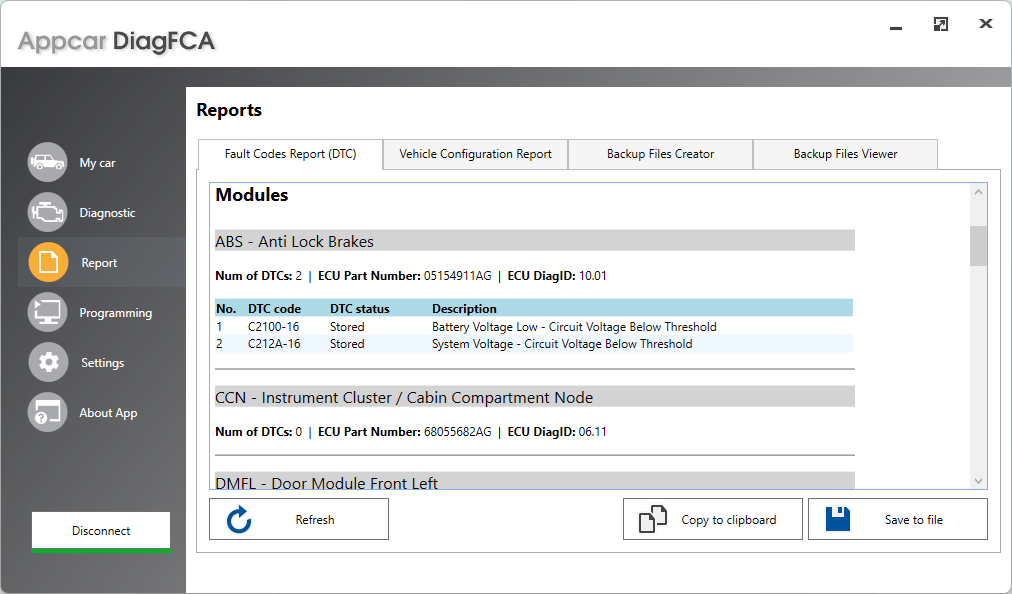
Task: Click the copy-to-clipboard pages icon
Action: tap(654, 518)
